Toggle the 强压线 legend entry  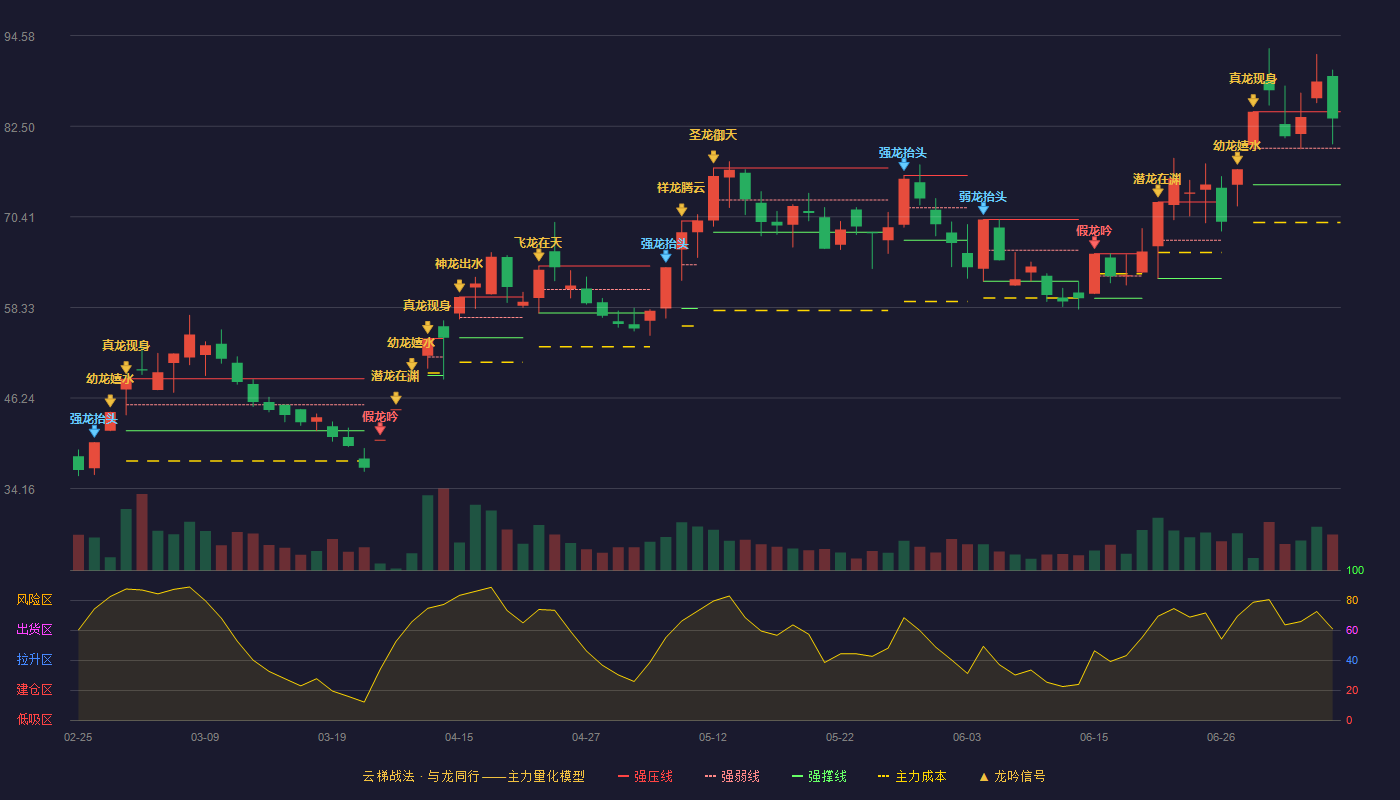point(645,776)
